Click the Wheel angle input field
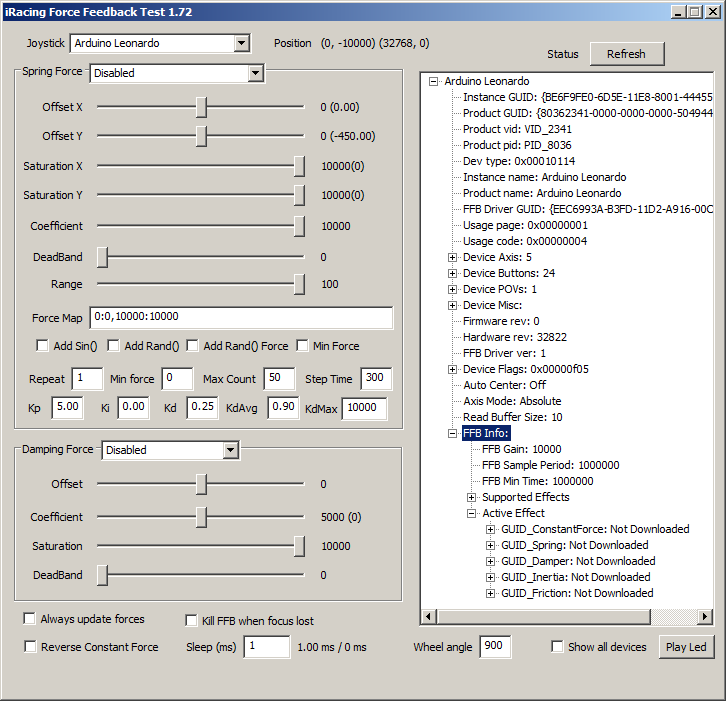The width and height of the screenshot is (726, 701). pos(495,646)
